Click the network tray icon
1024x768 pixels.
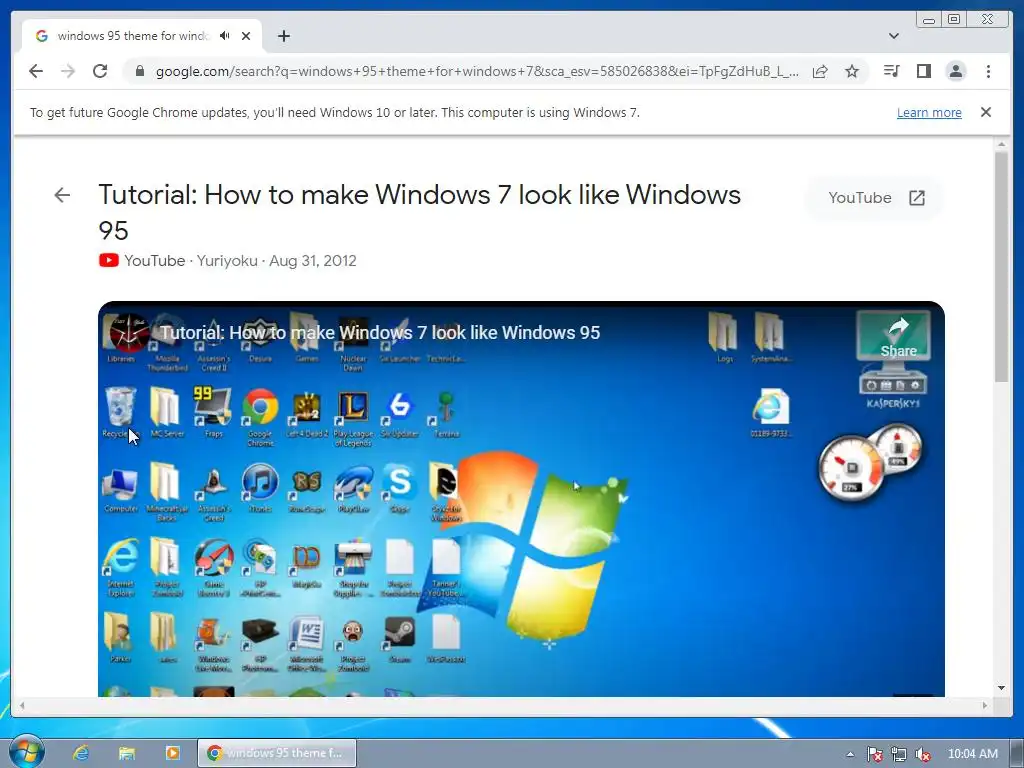pyautogui.click(x=899, y=754)
